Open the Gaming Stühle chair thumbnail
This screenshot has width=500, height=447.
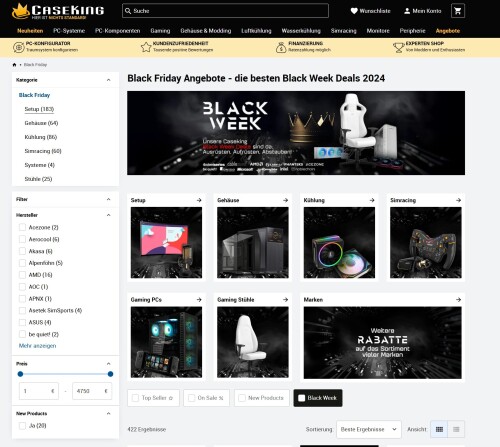[253, 342]
